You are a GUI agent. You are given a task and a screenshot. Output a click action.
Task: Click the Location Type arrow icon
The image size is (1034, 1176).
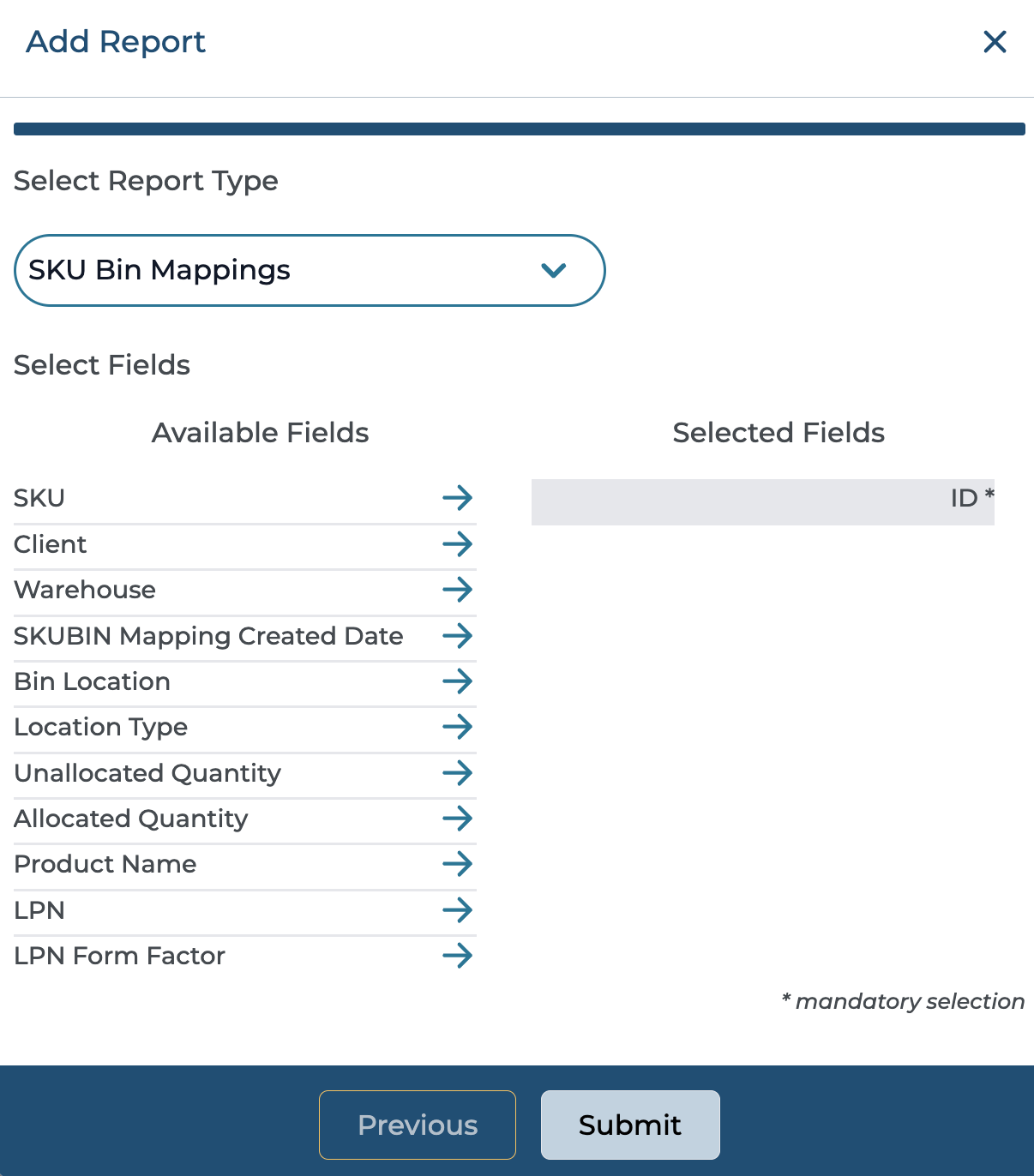coord(457,727)
